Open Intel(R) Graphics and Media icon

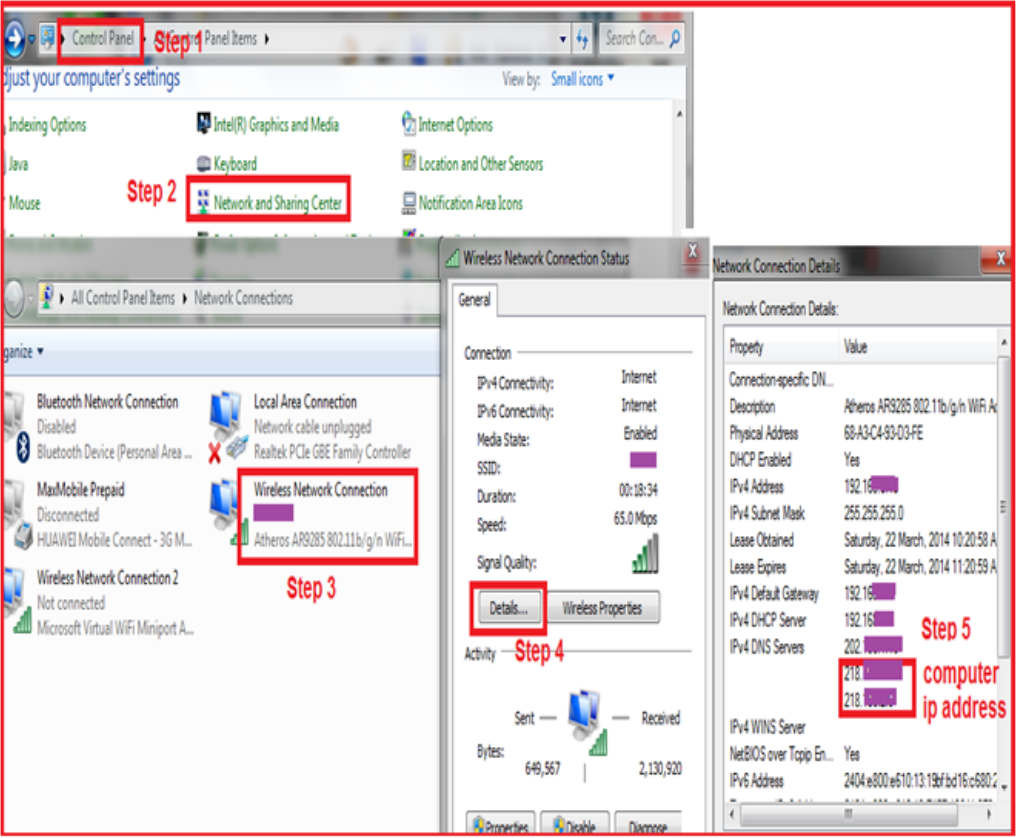[204, 125]
